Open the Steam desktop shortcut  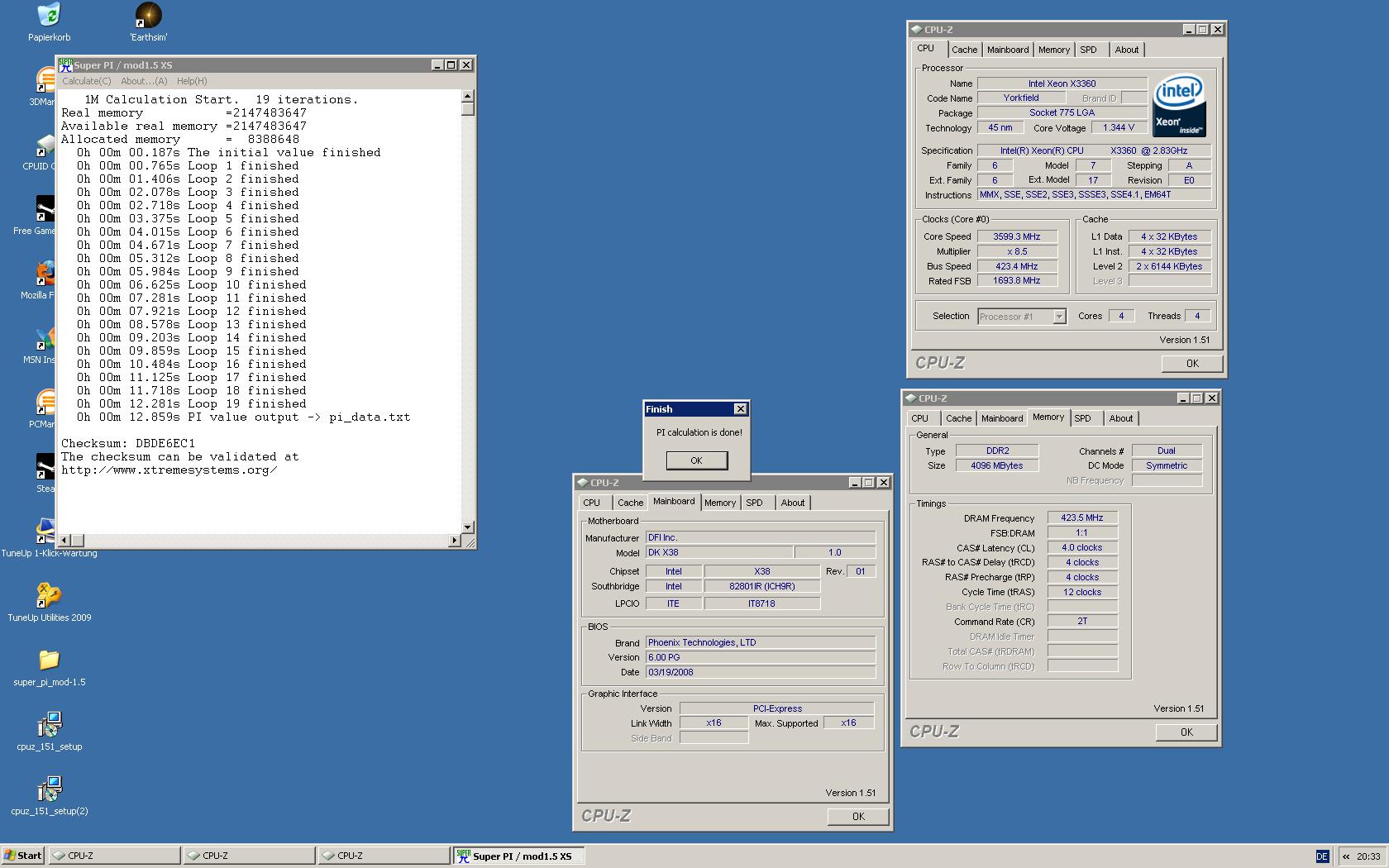[45, 467]
